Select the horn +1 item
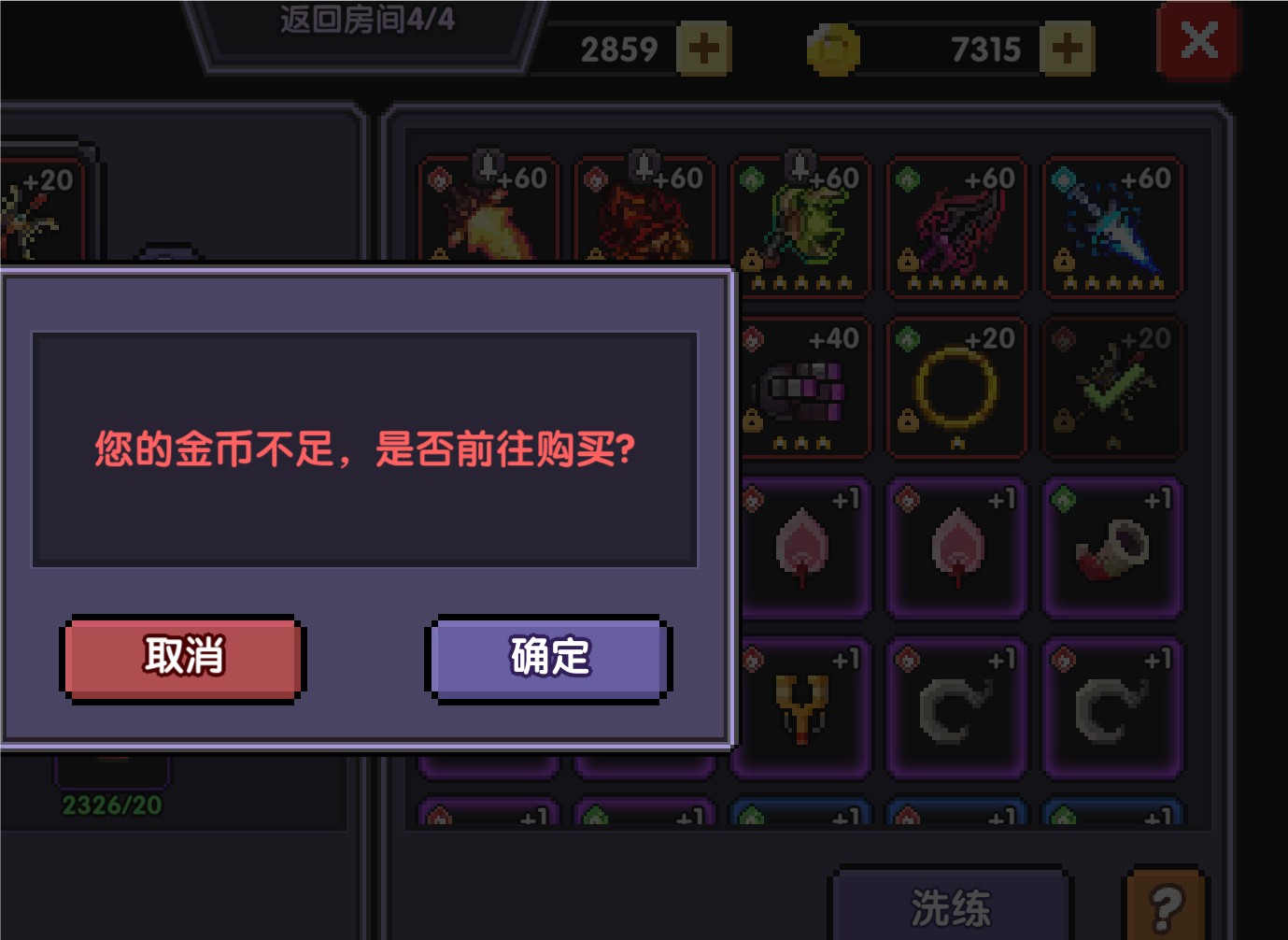1288x940 pixels. point(1112,548)
